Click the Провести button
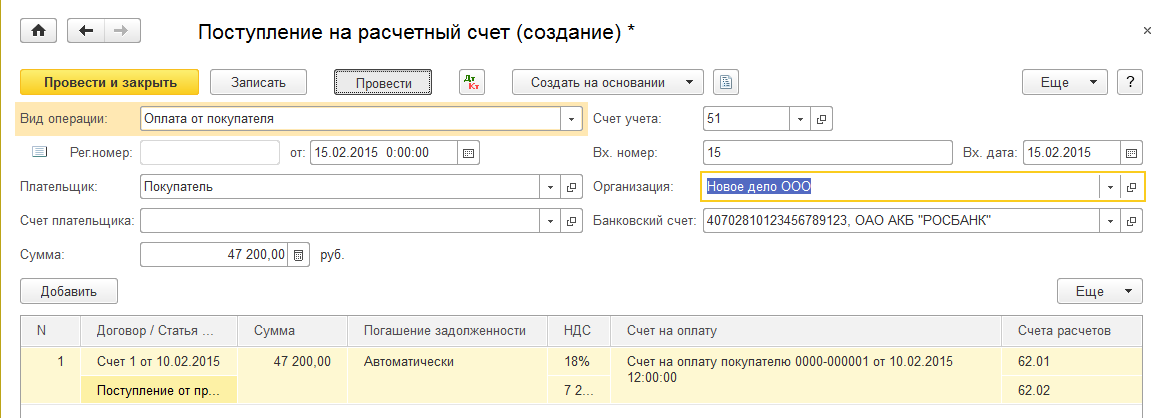 [383, 82]
